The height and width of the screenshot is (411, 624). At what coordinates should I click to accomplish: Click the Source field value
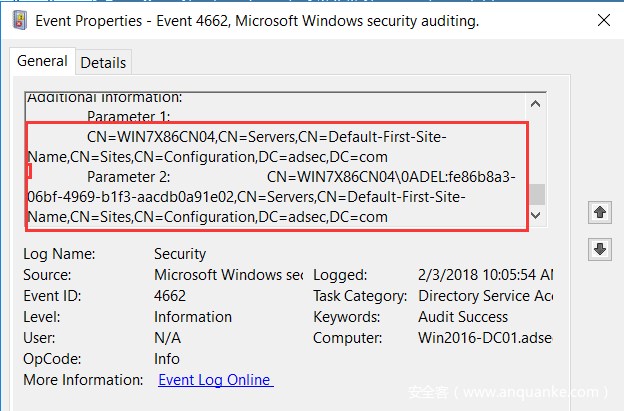[228, 275]
